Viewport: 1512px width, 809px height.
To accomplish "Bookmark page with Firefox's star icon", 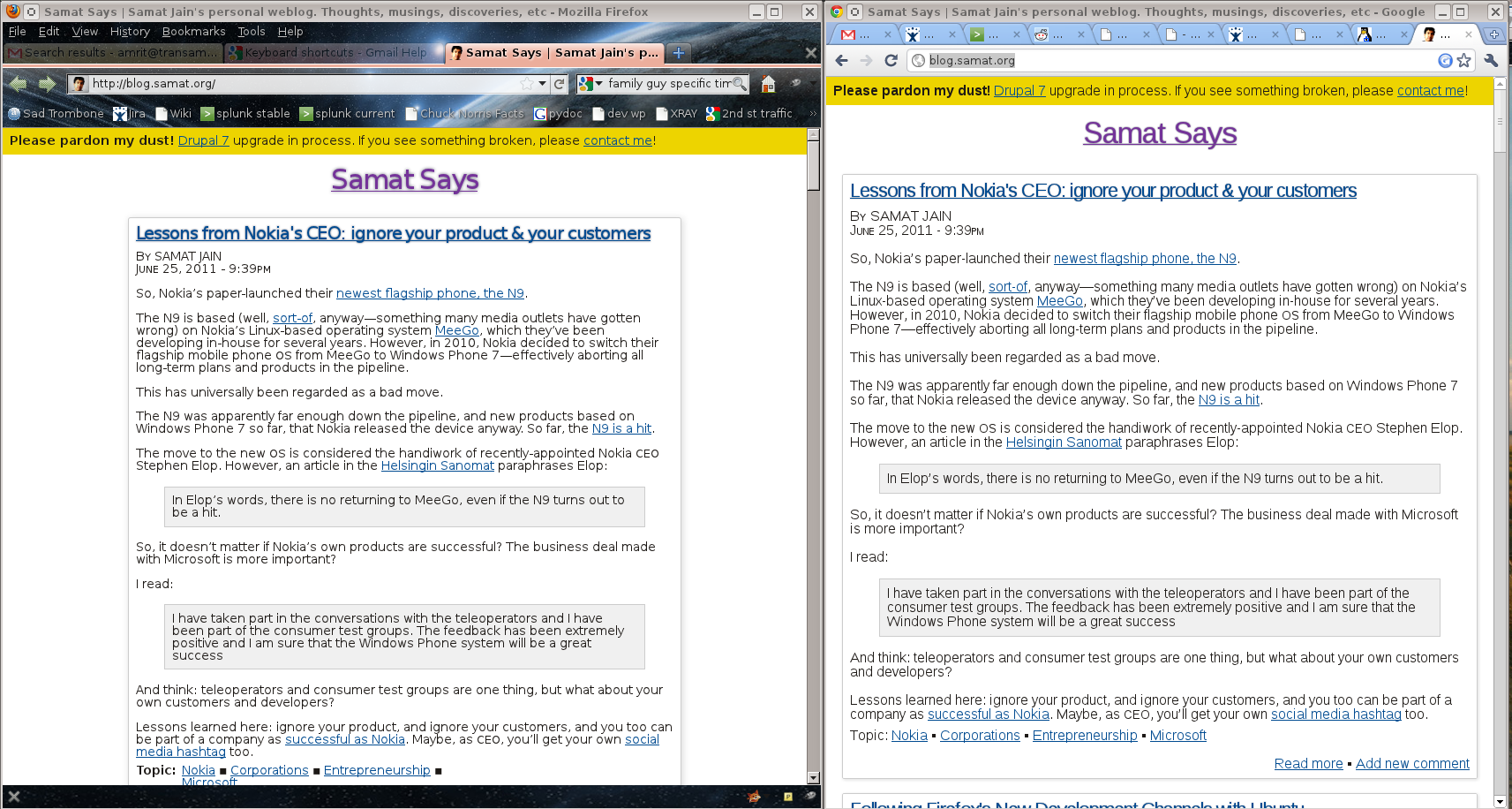I will [527, 84].
